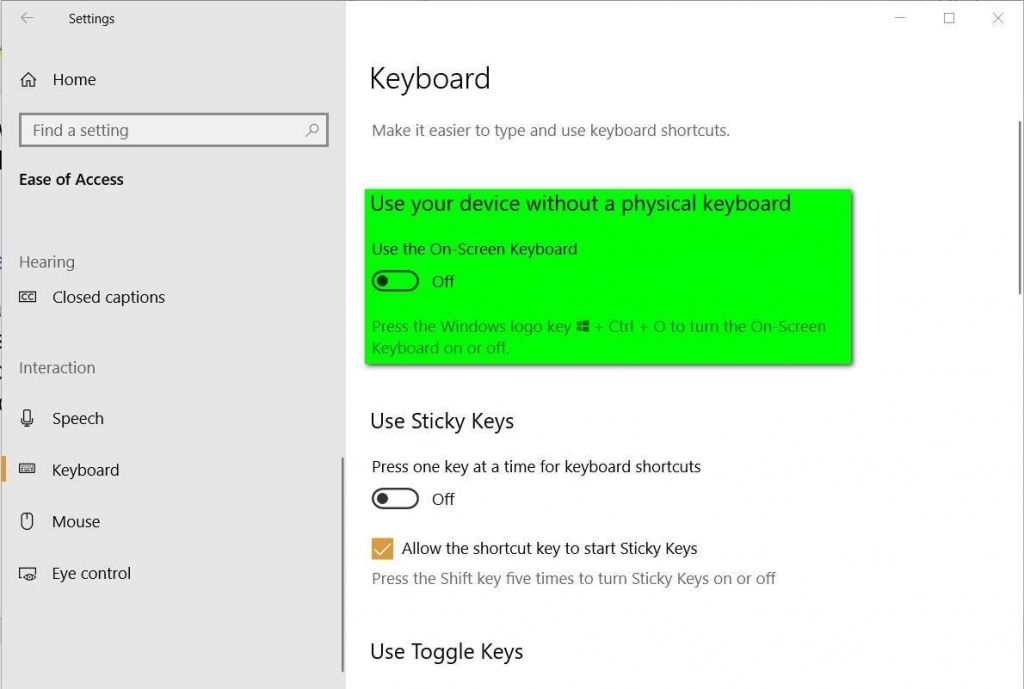Uncheck allow shortcut key to start Sticky Keys
The width and height of the screenshot is (1024, 689).
(381, 548)
